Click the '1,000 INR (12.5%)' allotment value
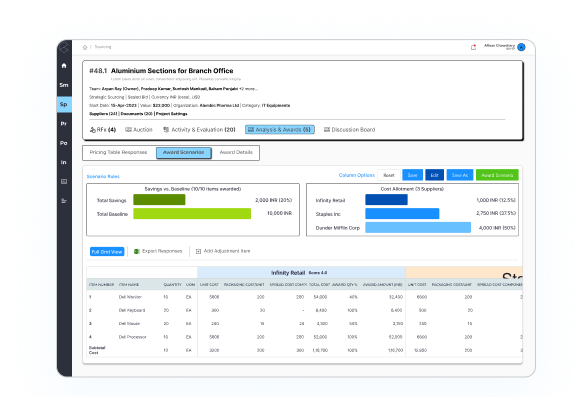This screenshot has width=586, height=397. pyautogui.click(x=496, y=200)
